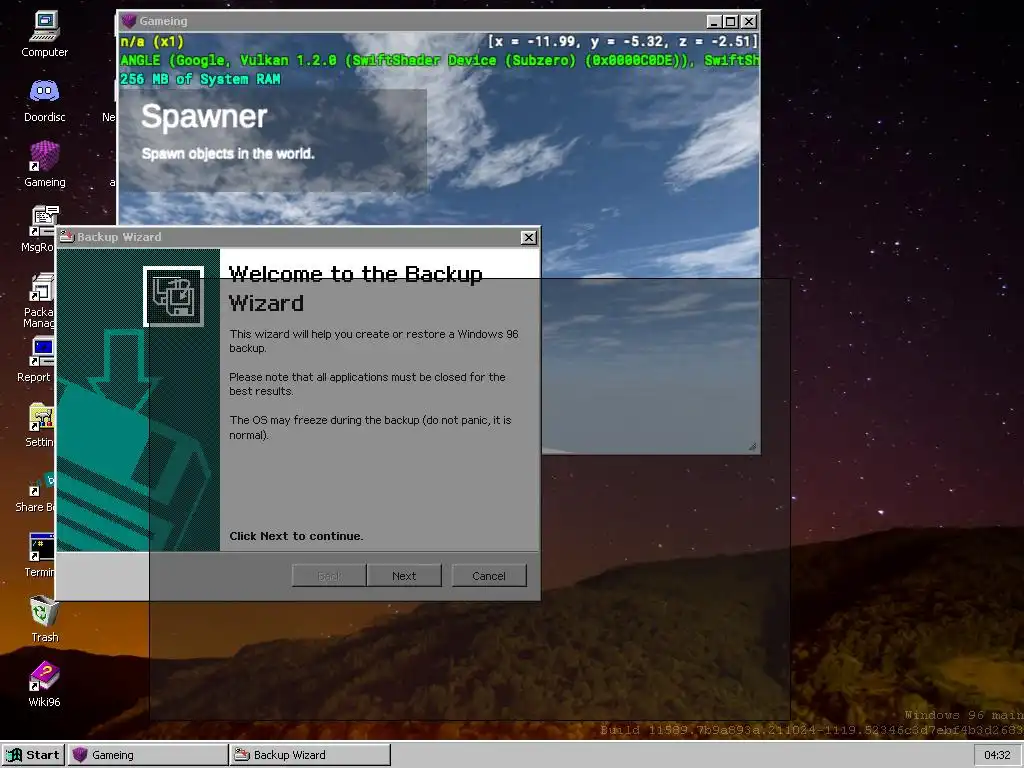Open the Start menu
The width and height of the screenshot is (1024, 768).
33,755
